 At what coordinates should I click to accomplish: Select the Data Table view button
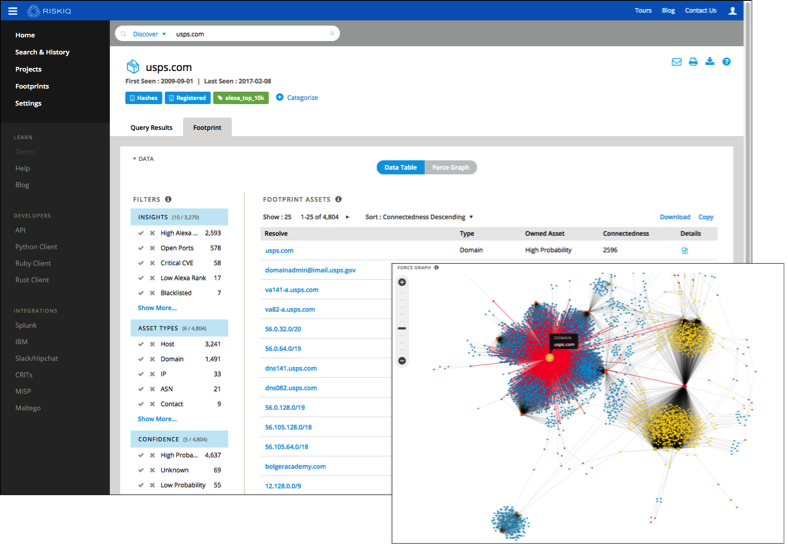401,167
